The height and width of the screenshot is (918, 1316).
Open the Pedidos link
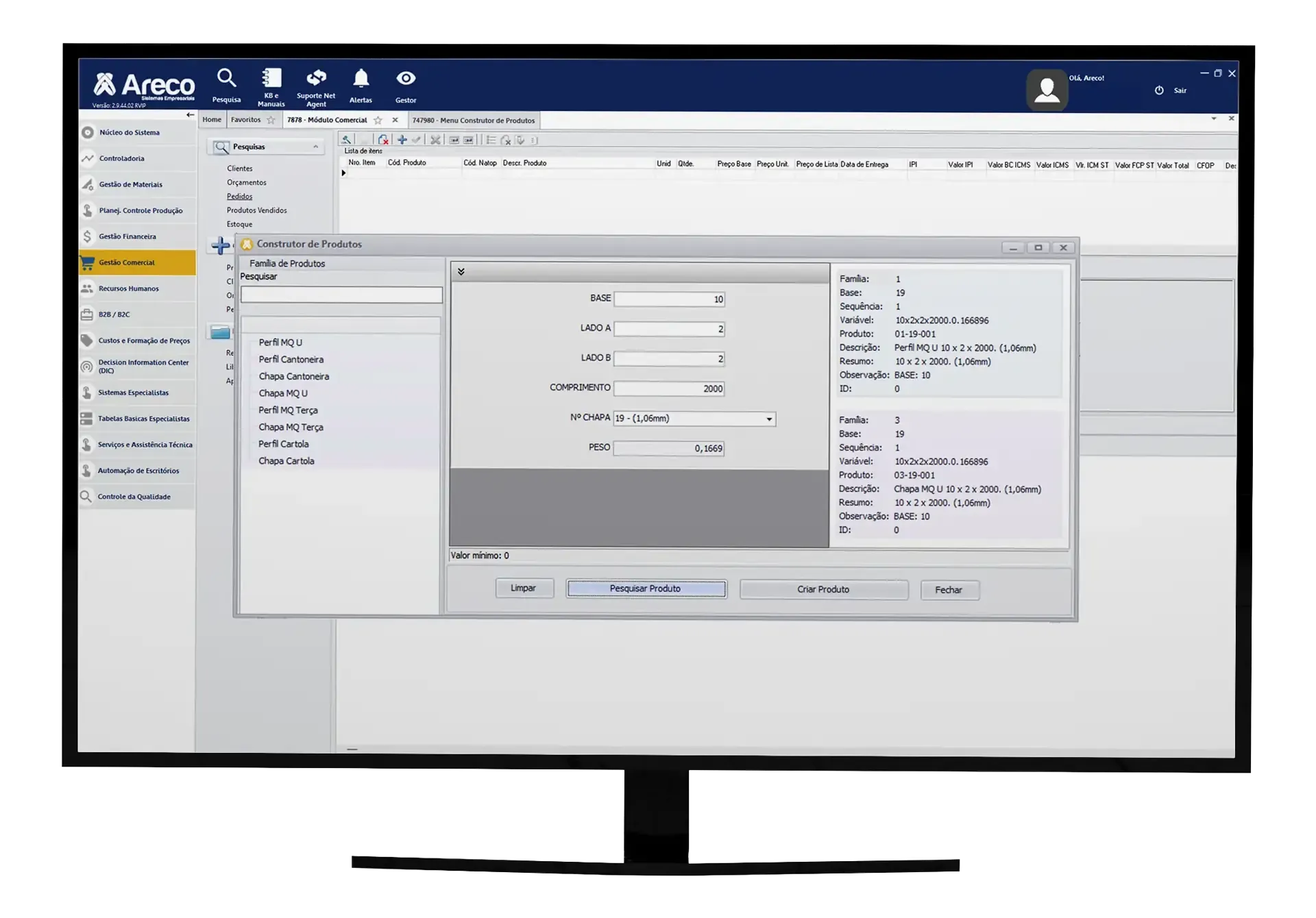[x=239, y=197]
